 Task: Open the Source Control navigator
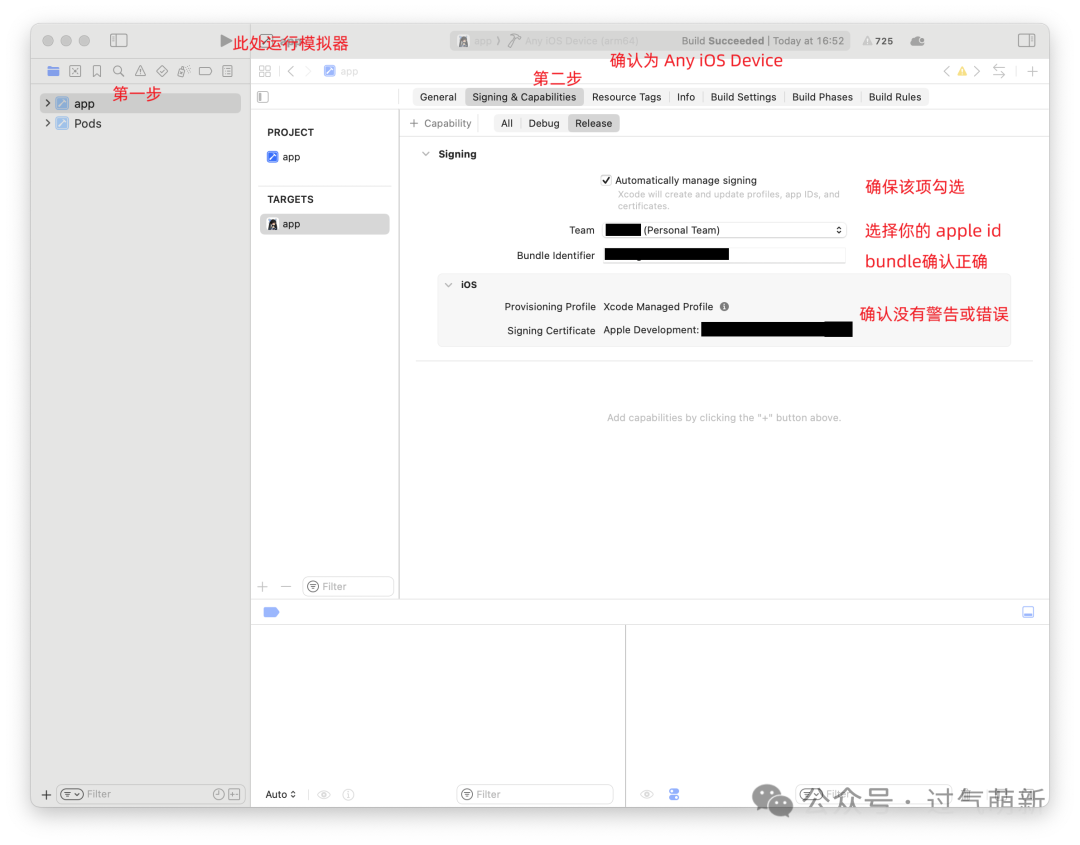pyautogui.click(x=75, y=71)
